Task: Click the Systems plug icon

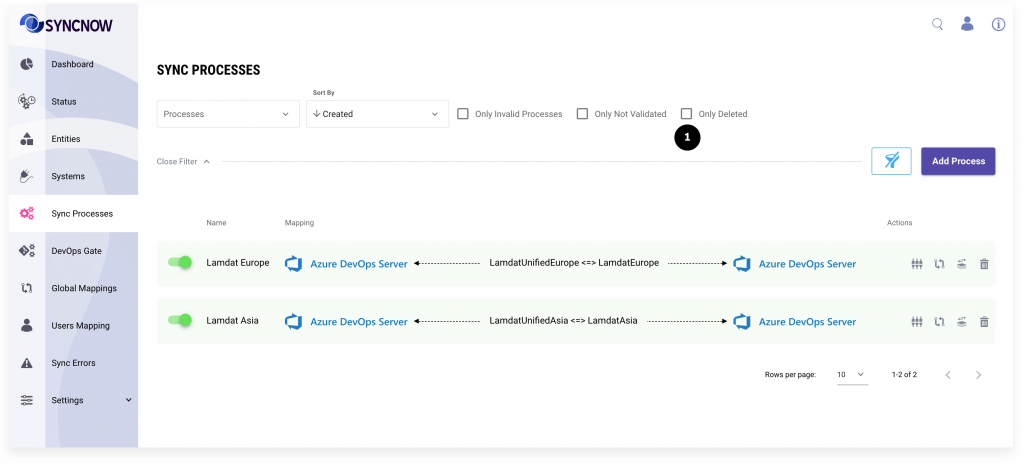Action: click(27, 176)
